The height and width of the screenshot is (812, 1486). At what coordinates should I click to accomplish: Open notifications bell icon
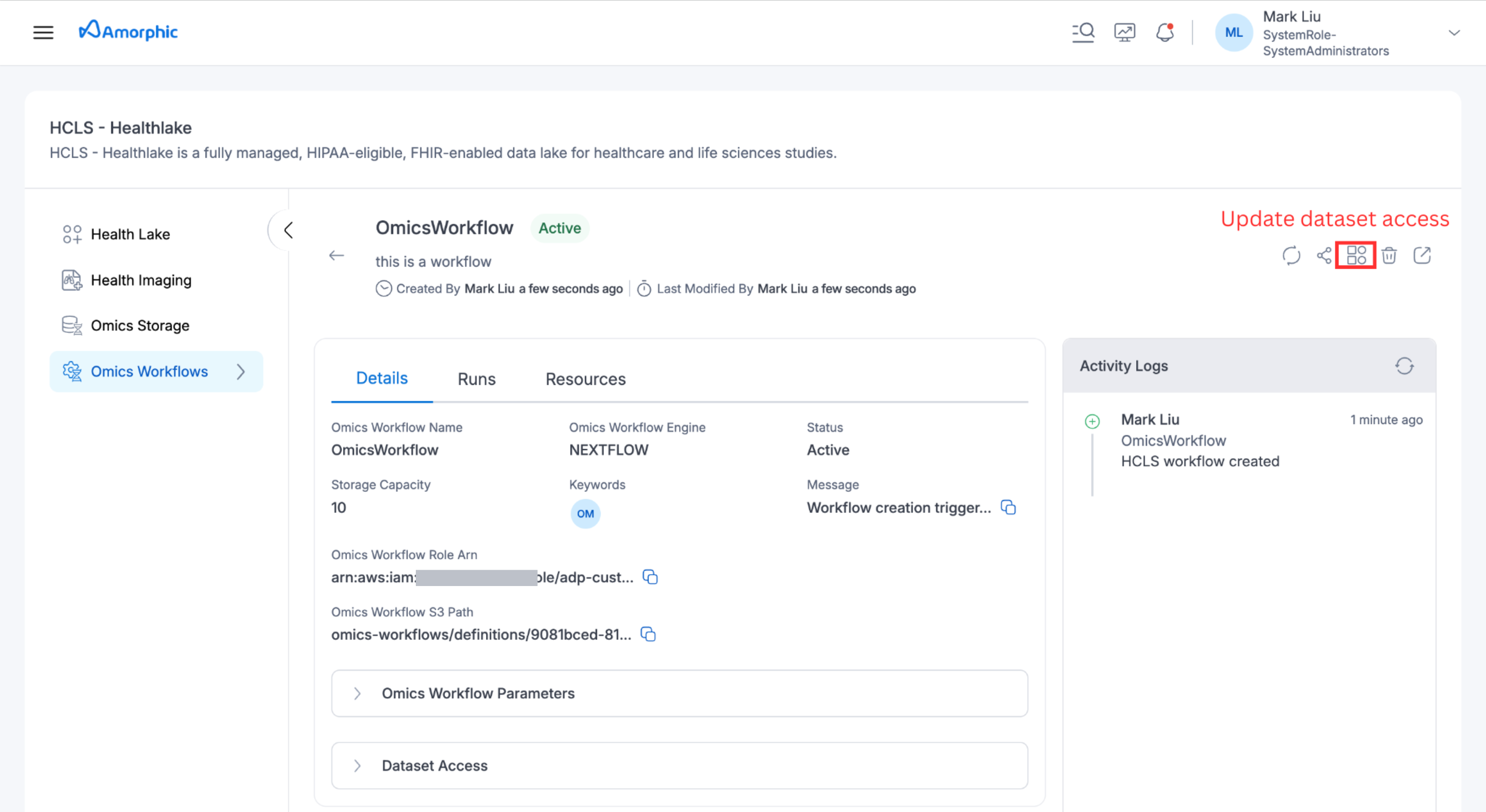(x=1165, y=33)
